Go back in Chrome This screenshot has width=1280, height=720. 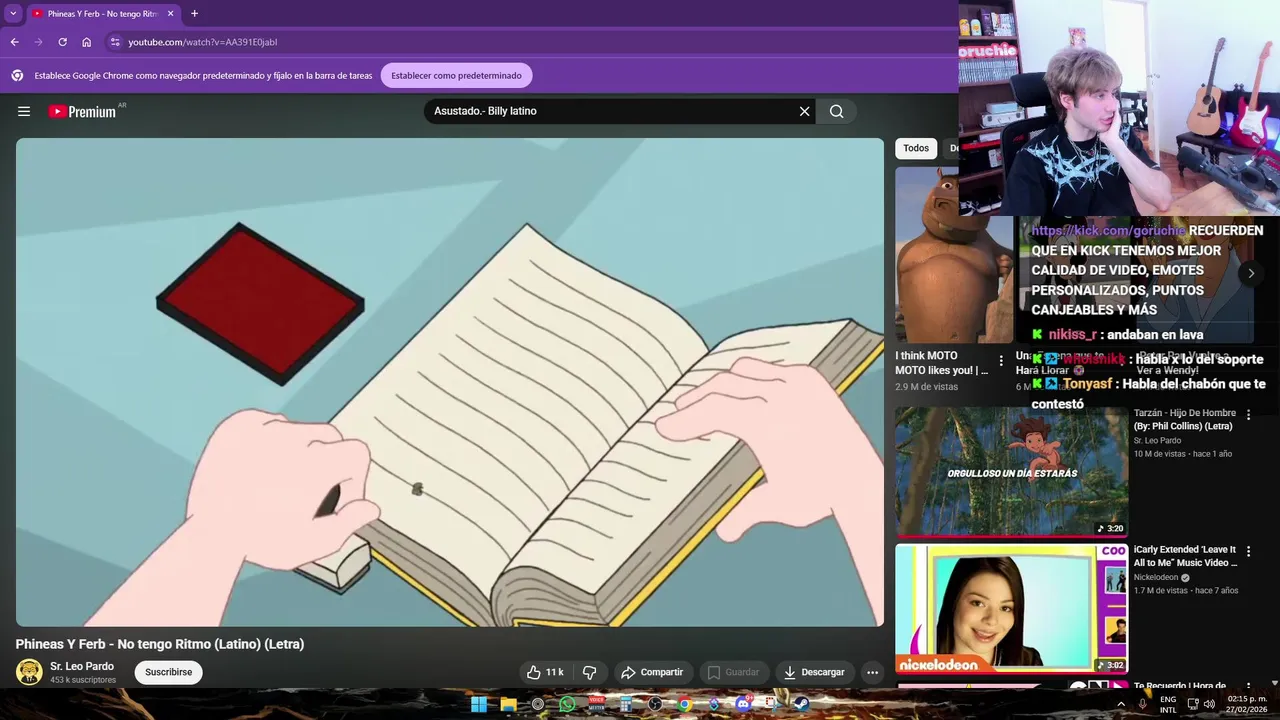[x=14, y=42]
